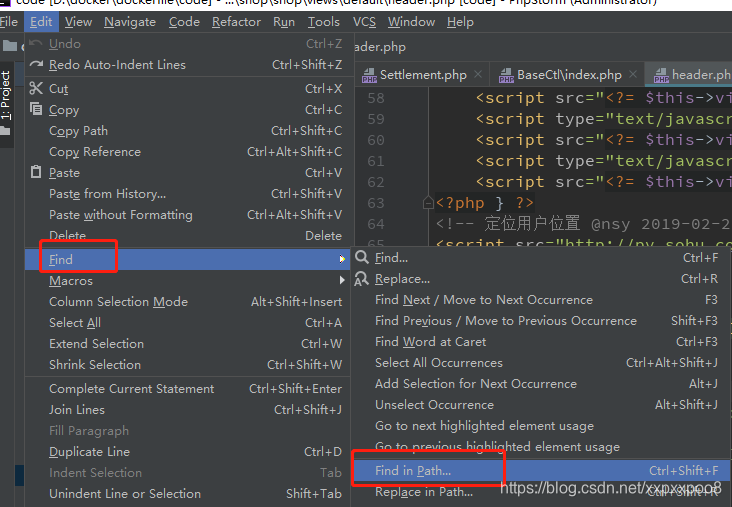Choose Shrink Selection
The width and height of the screenshot is (732, 507).
pyautogui.click(x=187, y=365)
